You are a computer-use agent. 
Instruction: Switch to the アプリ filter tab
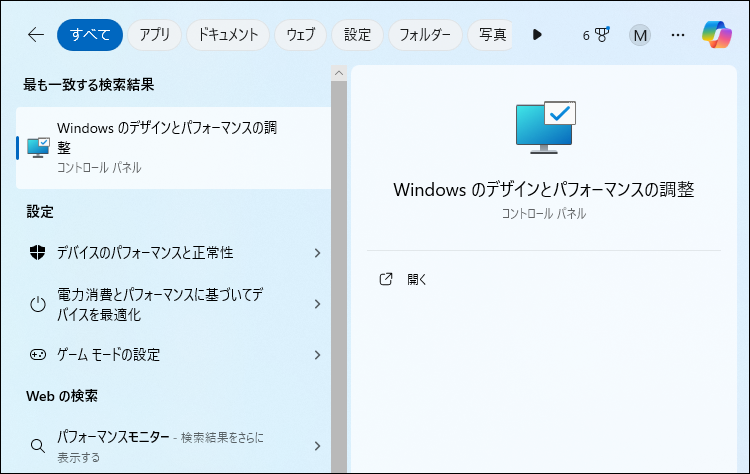pyautogui.click(x=154, y=35)
